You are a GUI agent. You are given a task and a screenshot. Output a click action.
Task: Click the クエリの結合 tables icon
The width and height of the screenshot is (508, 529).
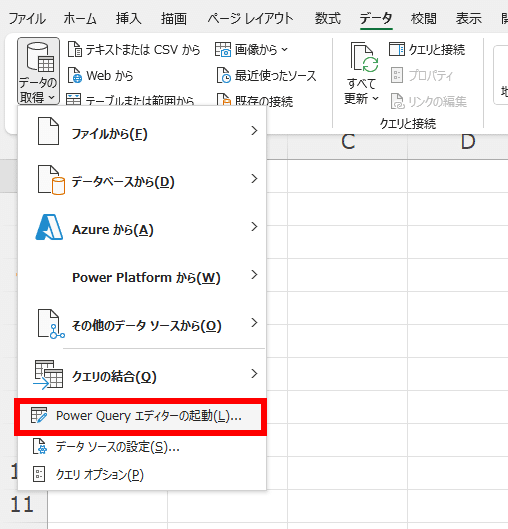[48, 374]
